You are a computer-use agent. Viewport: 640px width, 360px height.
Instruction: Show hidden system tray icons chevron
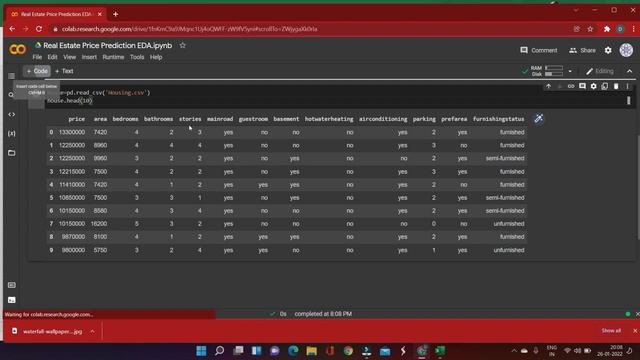pyautogui.click(x=513, y=351)
